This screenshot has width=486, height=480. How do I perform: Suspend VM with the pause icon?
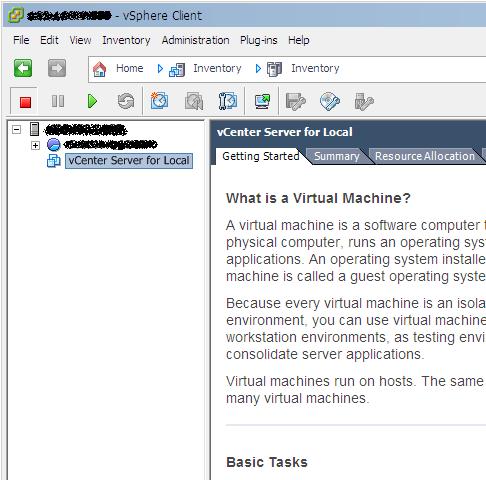(58, 101)
